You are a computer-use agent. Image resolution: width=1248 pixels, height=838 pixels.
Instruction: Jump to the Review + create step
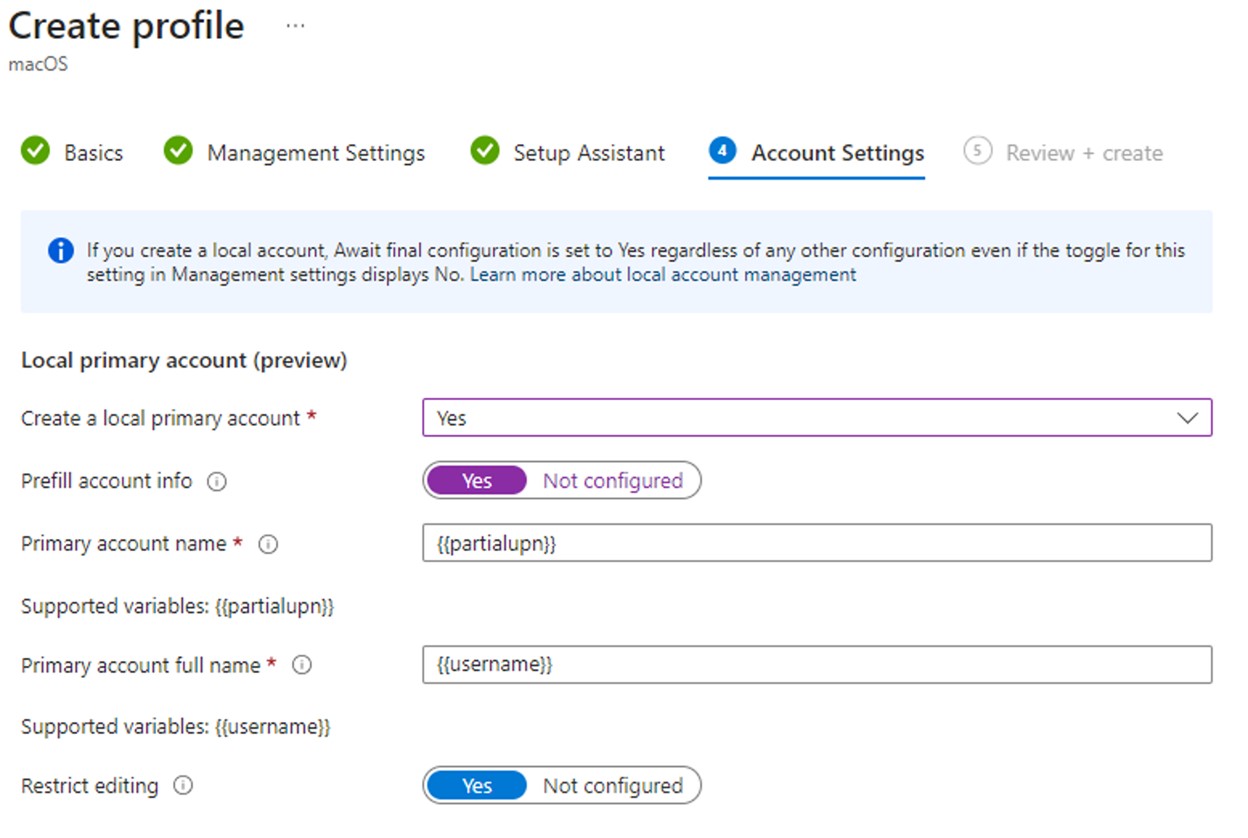[1083, 153]
